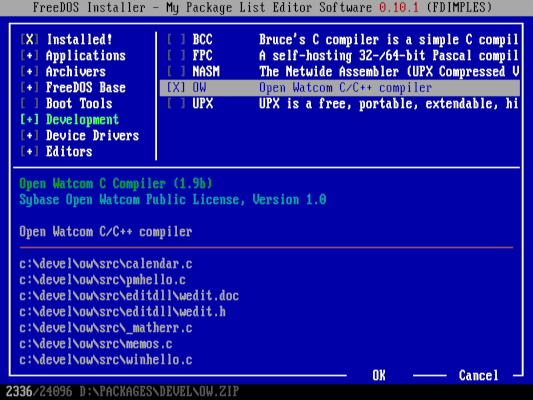Expand the FreeDOS Base plus marker
This screenshot has width=533, height=400.
click(30, 88)
